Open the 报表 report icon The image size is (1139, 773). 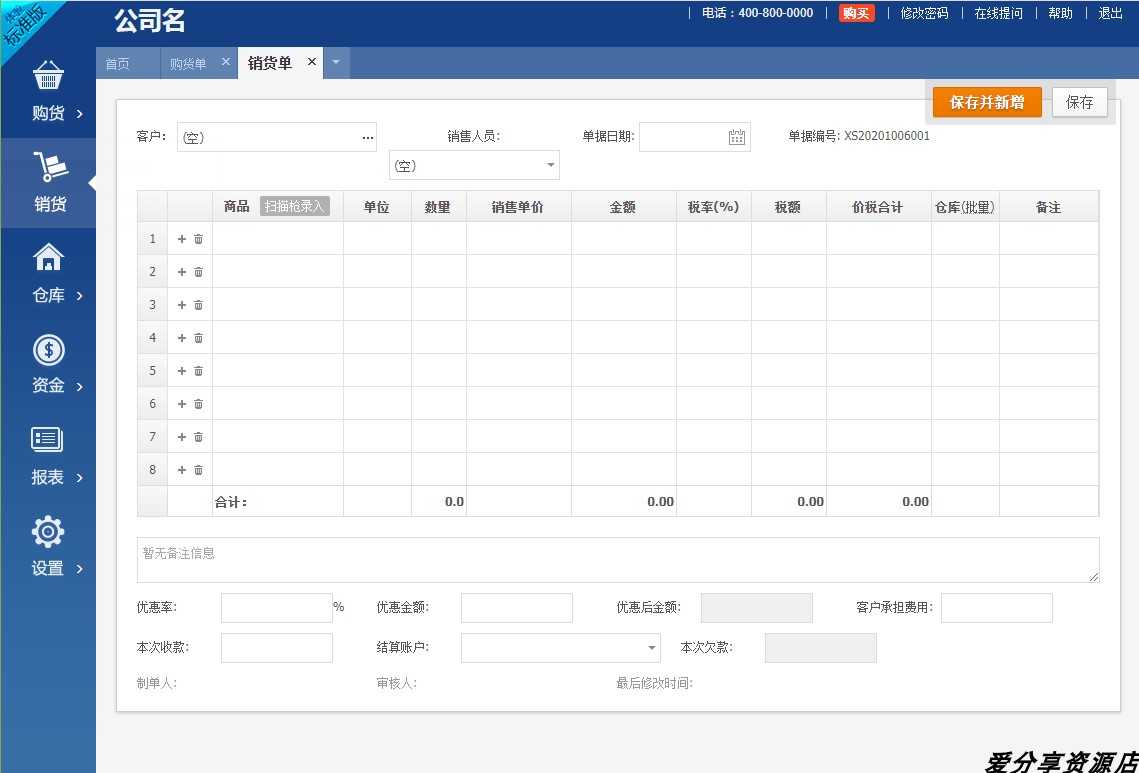click(x=47, y=440)
